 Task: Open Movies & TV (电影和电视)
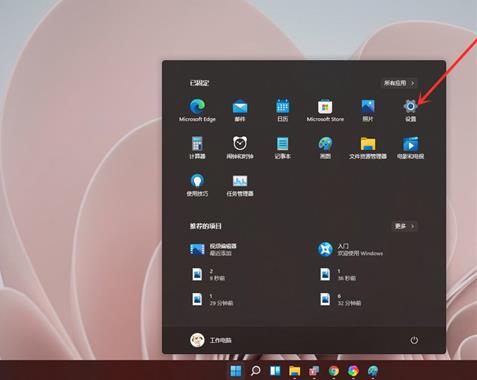[x=410, y=148]
